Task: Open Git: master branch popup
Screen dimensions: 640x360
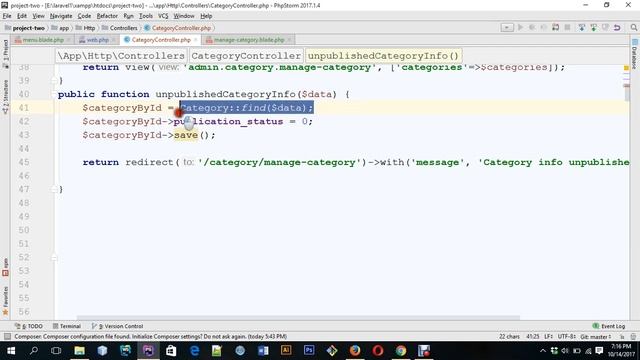Action: click(596, 337)
